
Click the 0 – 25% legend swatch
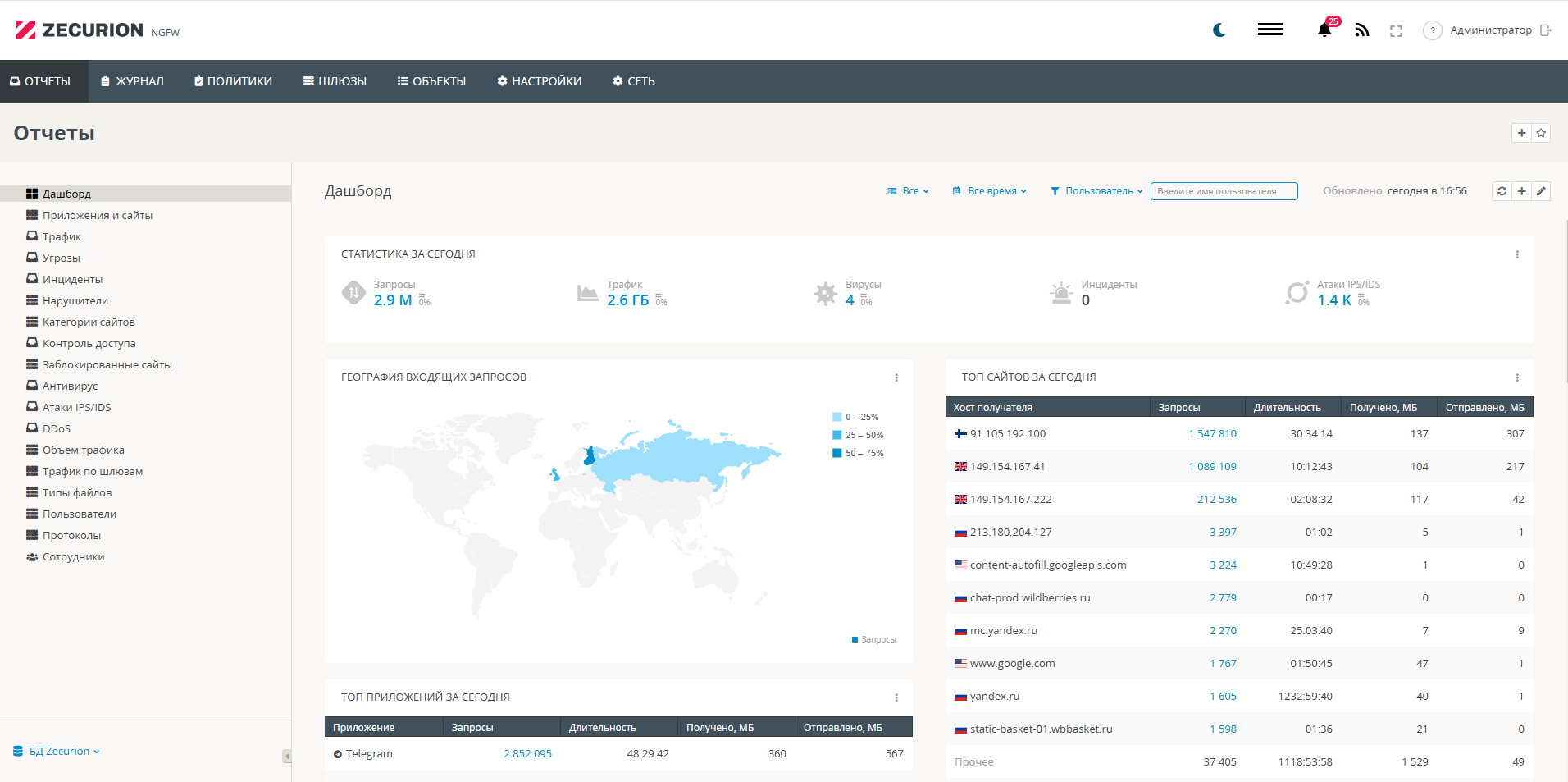[836, 417]
